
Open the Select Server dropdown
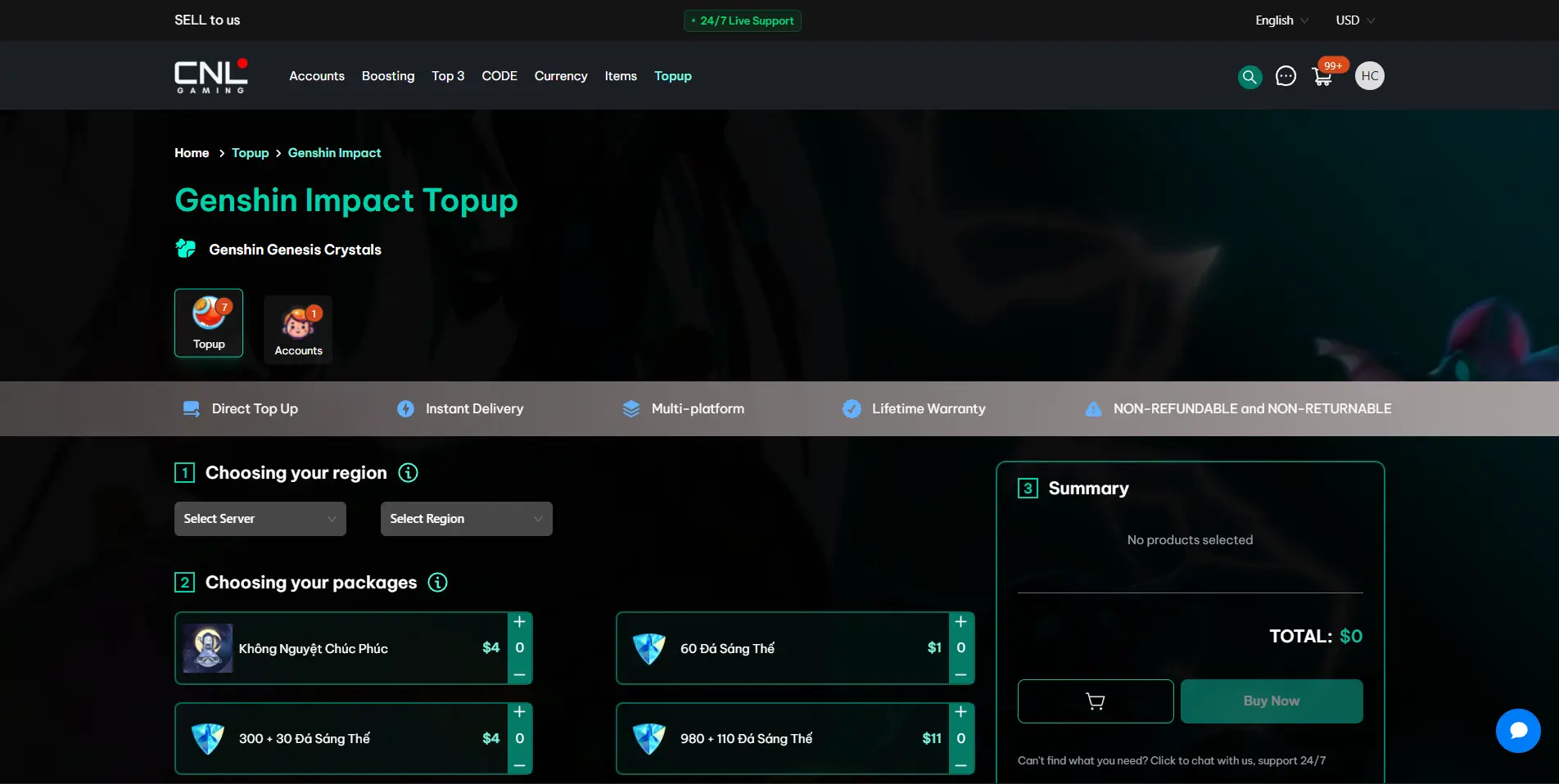[260, 519]
